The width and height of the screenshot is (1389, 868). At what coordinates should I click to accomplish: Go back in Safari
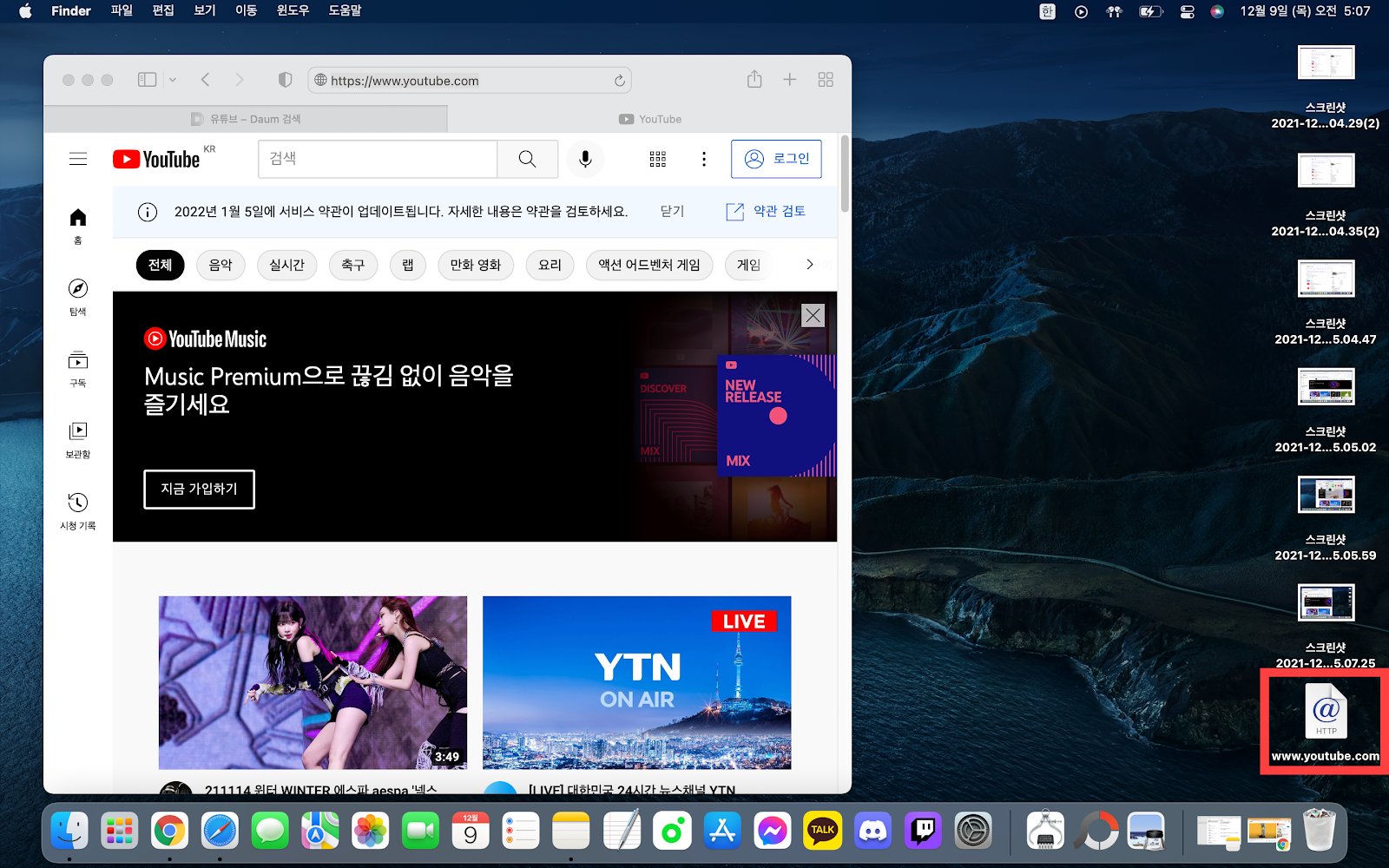click(206, 80)
